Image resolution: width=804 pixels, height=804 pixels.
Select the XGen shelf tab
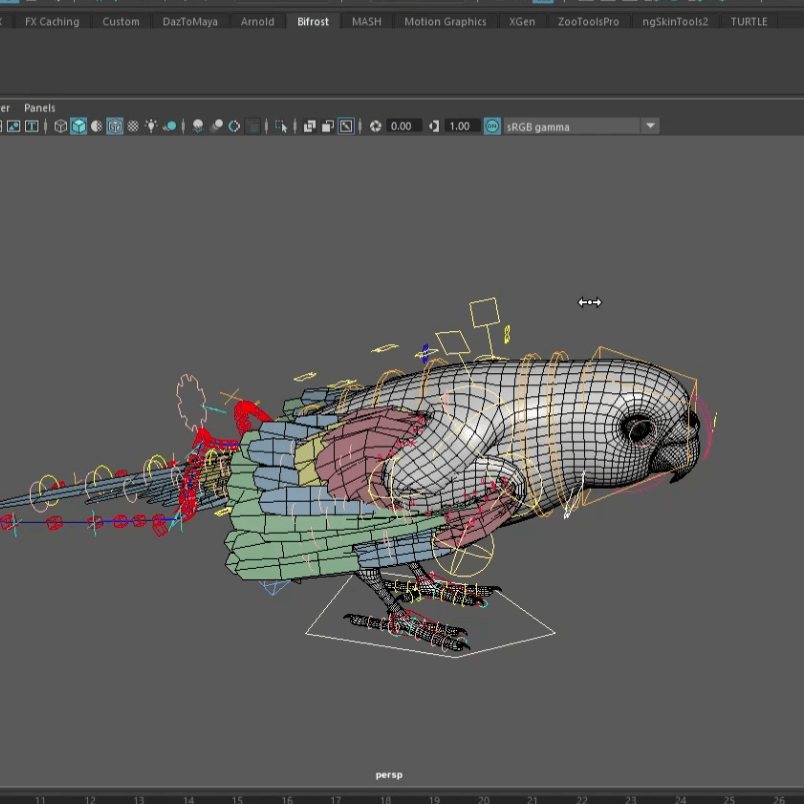tap(521, 21)
